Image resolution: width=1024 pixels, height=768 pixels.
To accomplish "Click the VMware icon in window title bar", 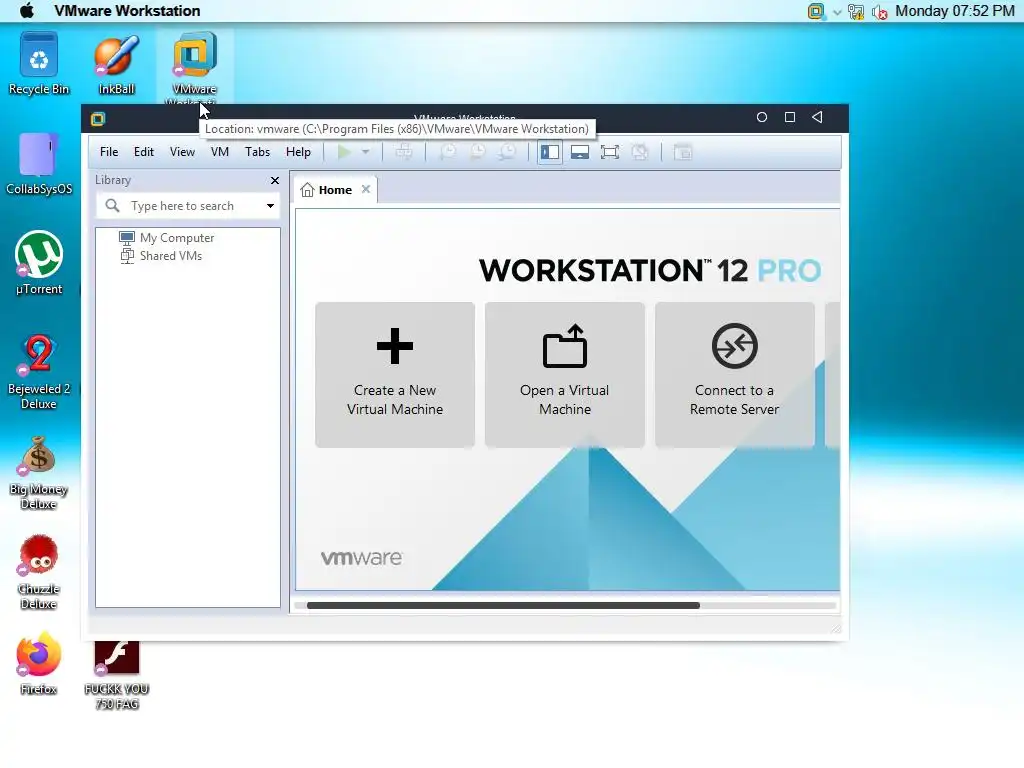I will pyautogui.click(x=98, y=119).
